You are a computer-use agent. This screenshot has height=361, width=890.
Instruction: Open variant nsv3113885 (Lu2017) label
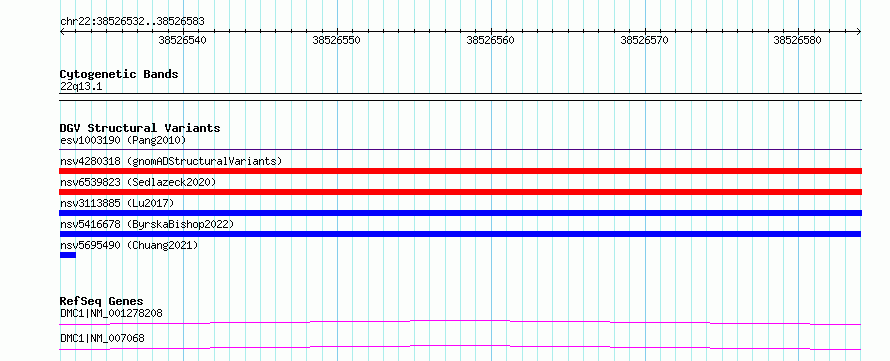coord(117,203)
